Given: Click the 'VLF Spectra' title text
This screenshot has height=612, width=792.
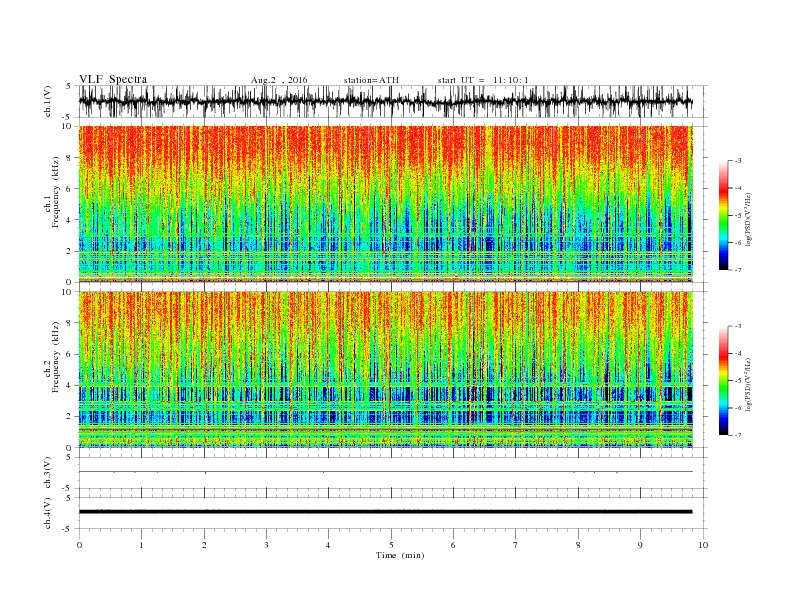Looking at the screenshot, I should (x=113, y=79).
